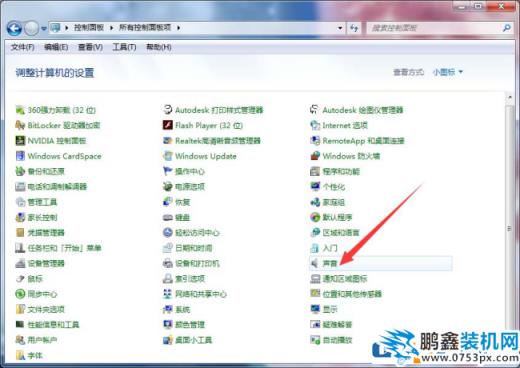
Task: Open the 索引选项 link
Action: click(190, 279)
